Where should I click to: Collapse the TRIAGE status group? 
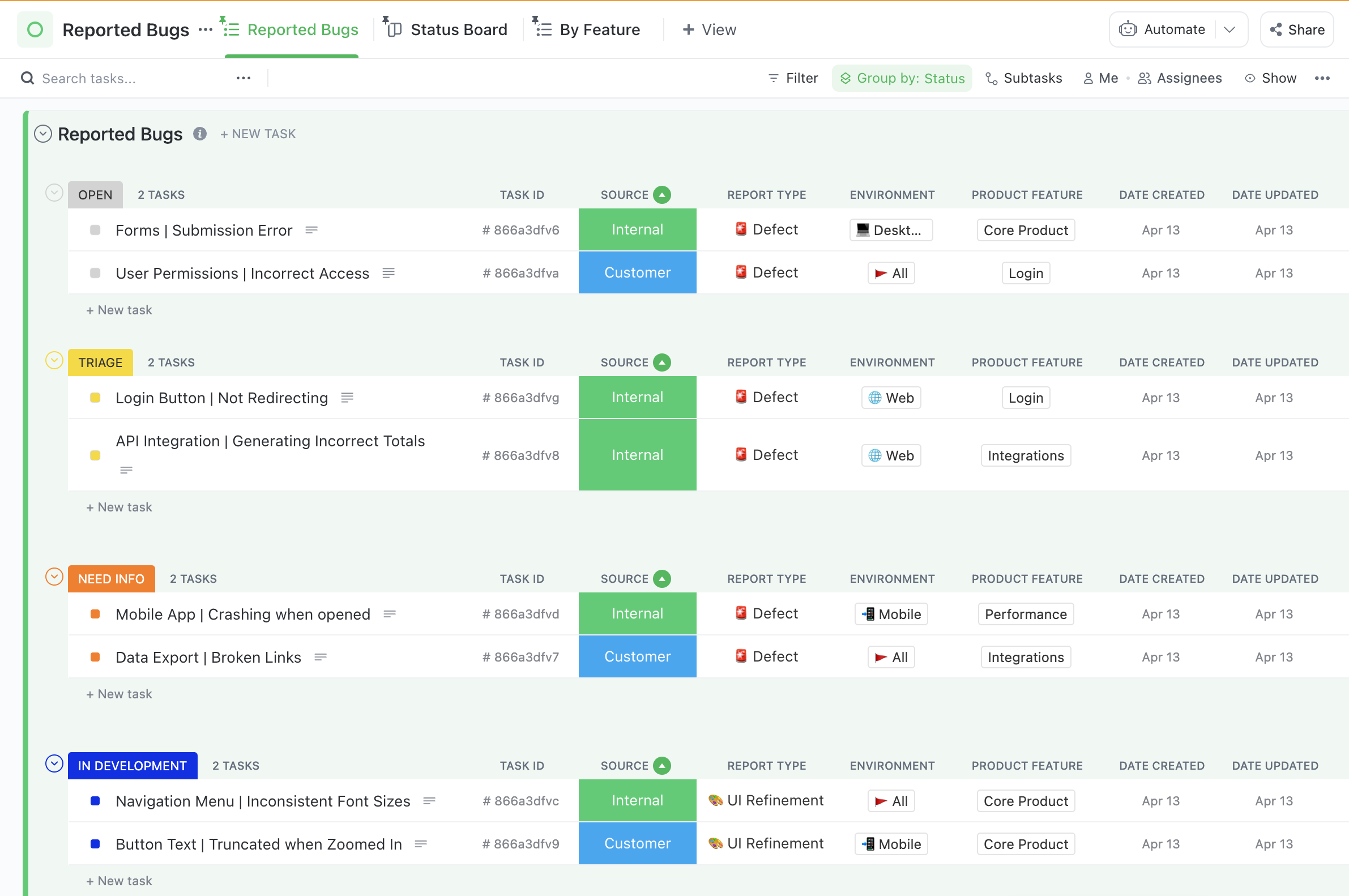54,362
